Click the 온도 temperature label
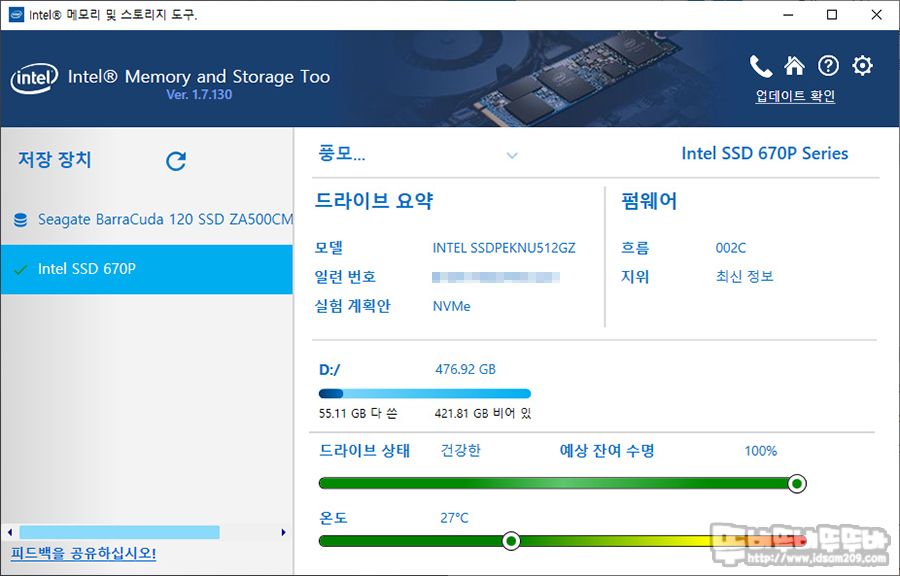 pos(333,518)
